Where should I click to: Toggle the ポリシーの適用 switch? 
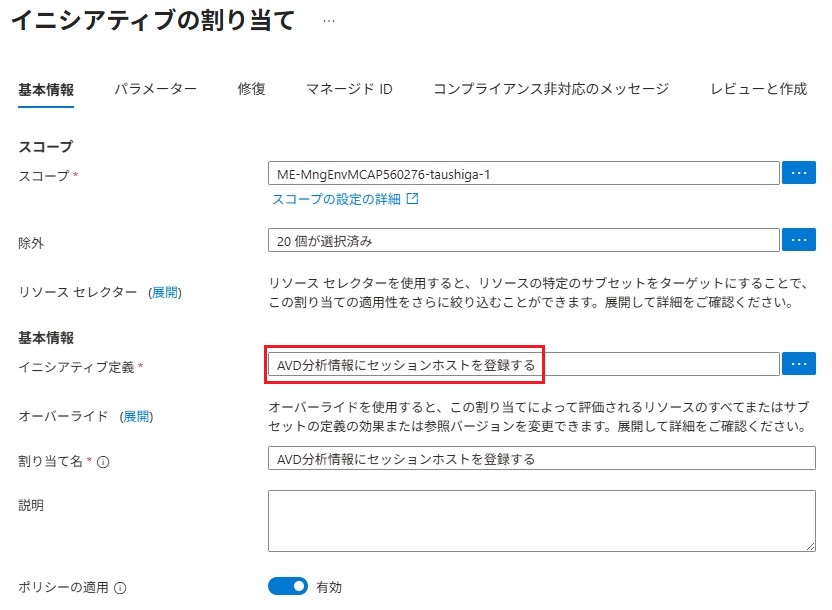[x=287, y=586]
